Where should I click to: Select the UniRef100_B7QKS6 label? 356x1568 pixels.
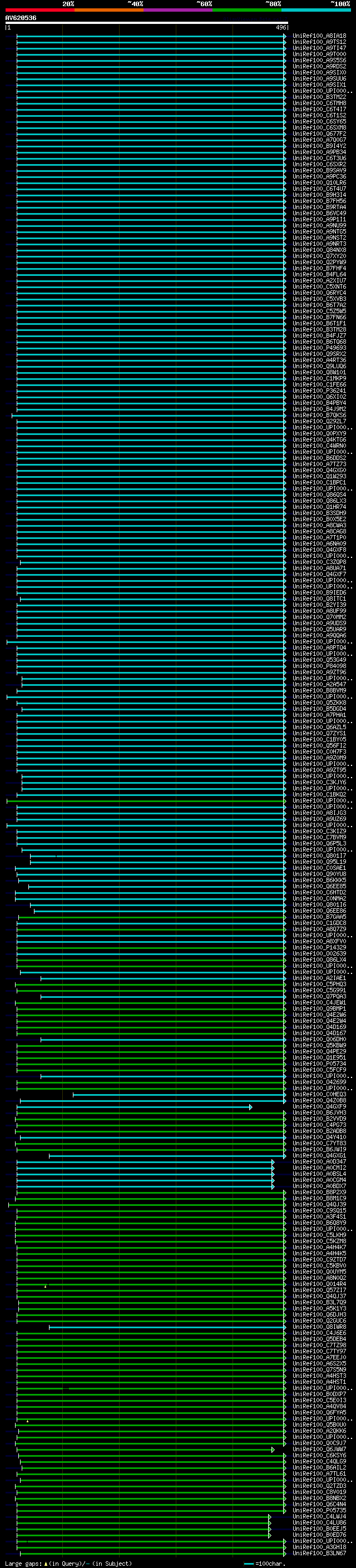coord(319,416)
